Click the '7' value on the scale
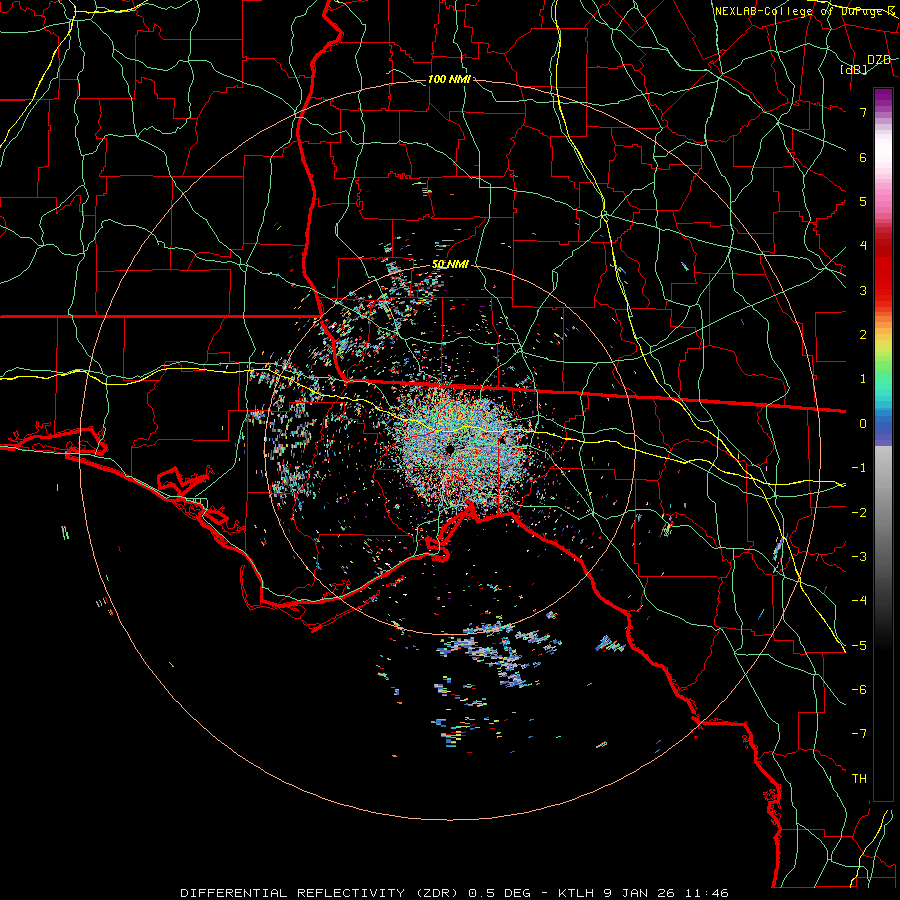This screenshot has width=900, height=900. click(863, 112)
